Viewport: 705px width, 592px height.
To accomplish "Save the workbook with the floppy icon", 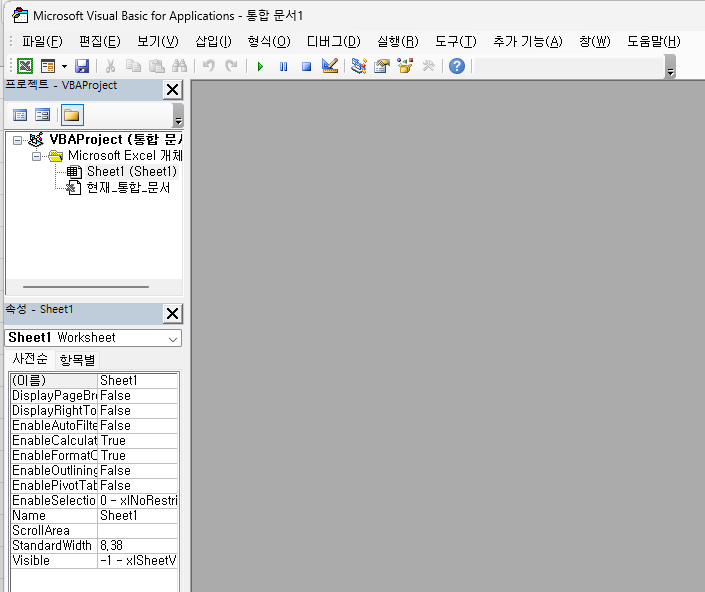I will click(x=81, y=66).
